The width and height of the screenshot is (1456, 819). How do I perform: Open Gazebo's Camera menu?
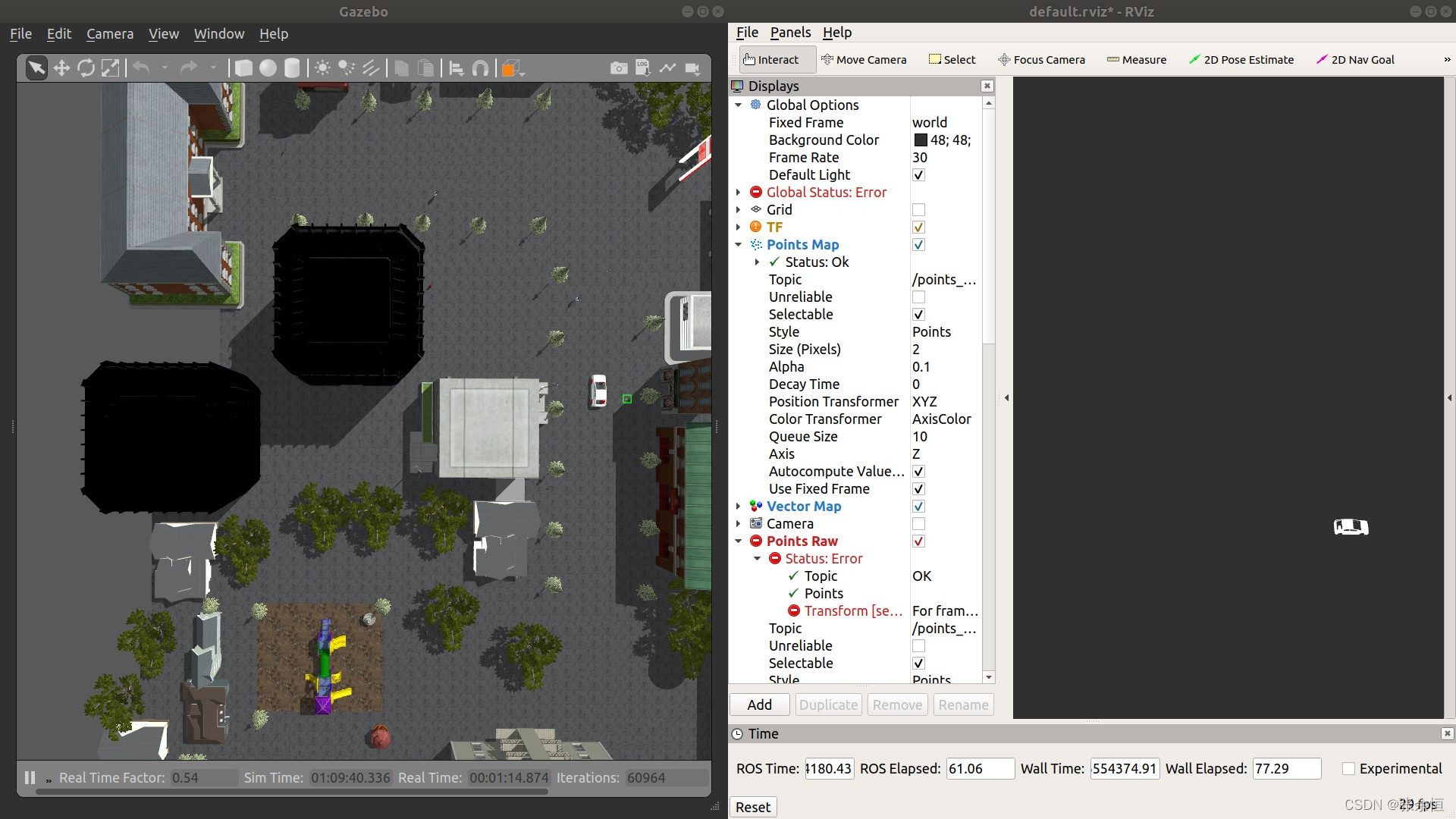click(110, 33)
